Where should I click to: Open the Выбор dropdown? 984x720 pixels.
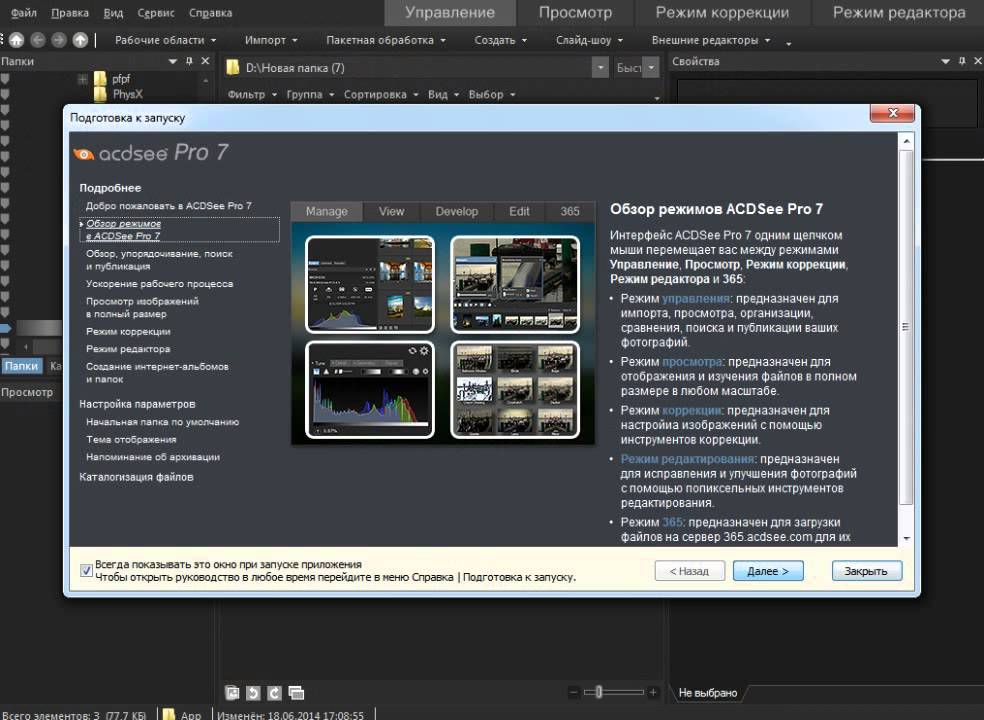click(492, 94)
